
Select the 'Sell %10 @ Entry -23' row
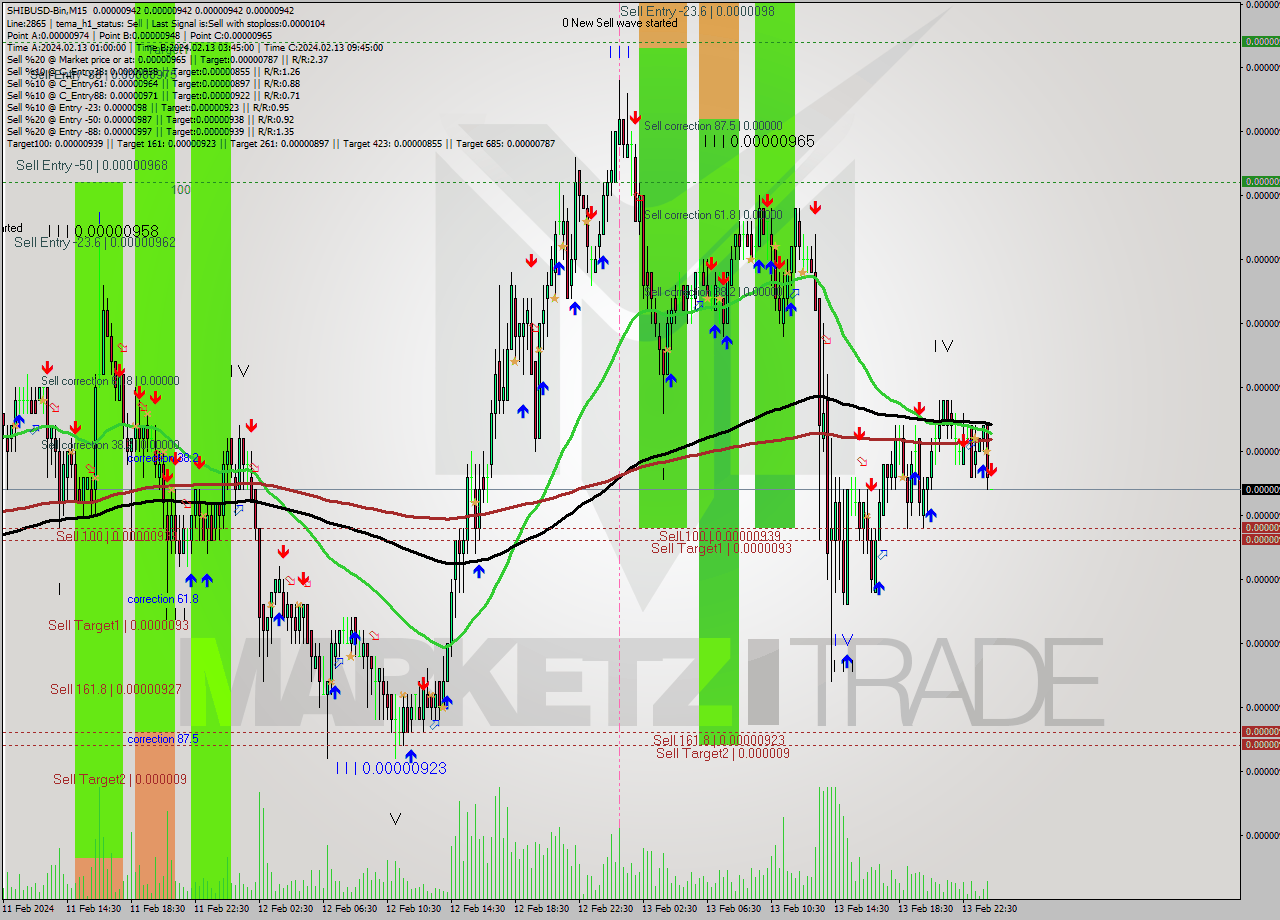(147, 107)
